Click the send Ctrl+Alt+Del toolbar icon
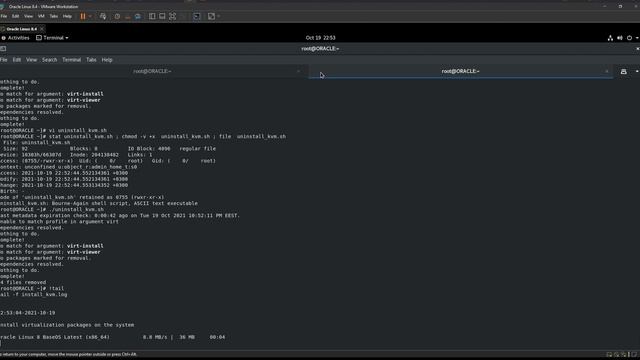Image resolution: width=640 pixels, height=360 pixels. tap(103, 16)
